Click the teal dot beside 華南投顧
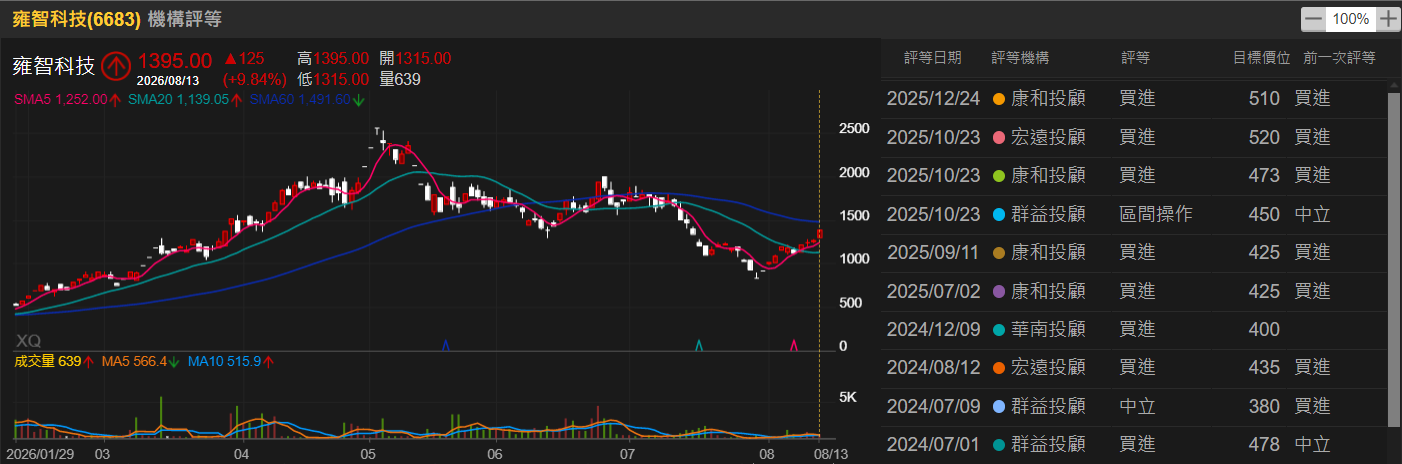1402x464 pixels. 998,330
